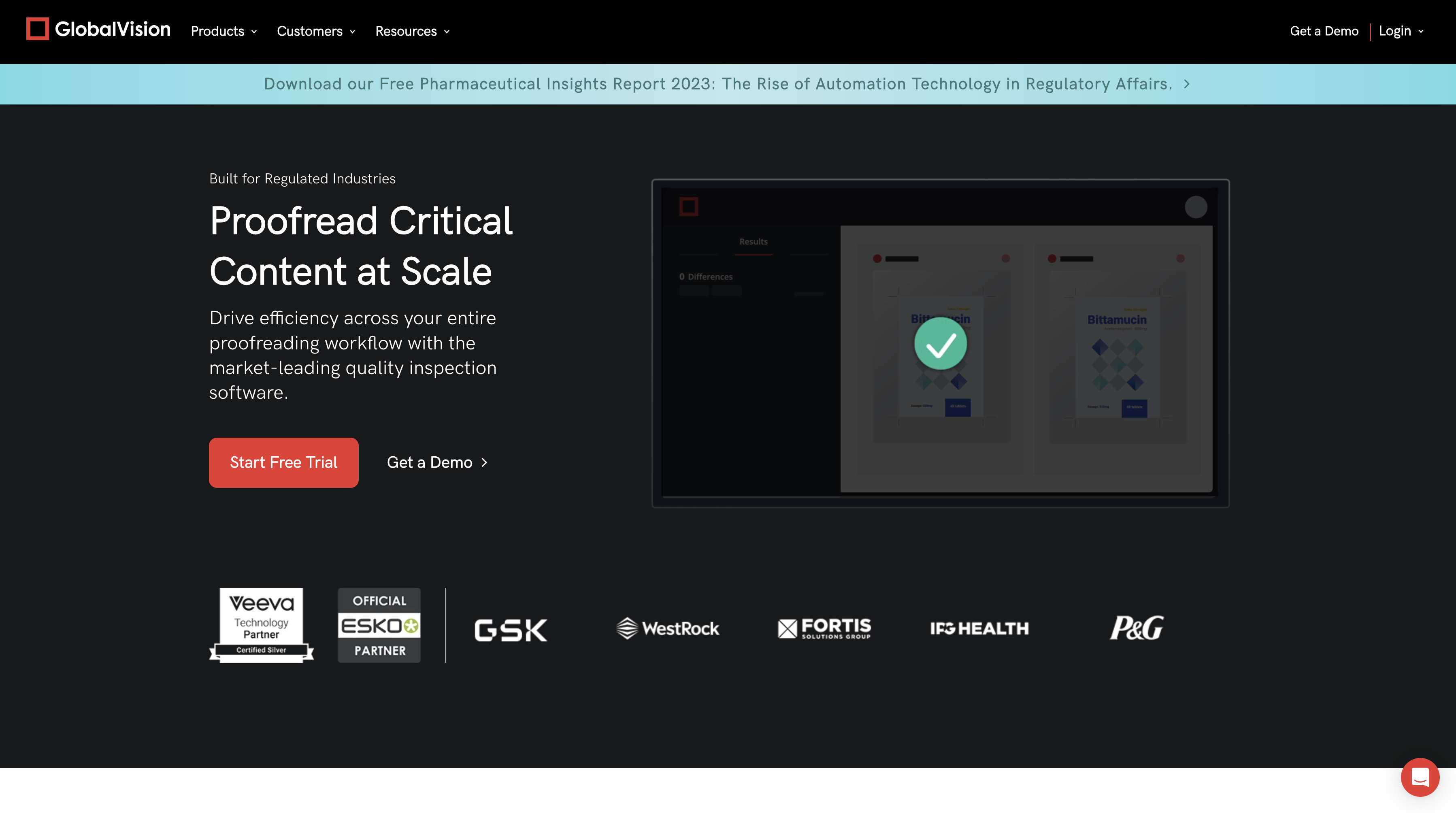Expand the Customers dropdown menu
The image size is (1456, 813).
point(316,31)
